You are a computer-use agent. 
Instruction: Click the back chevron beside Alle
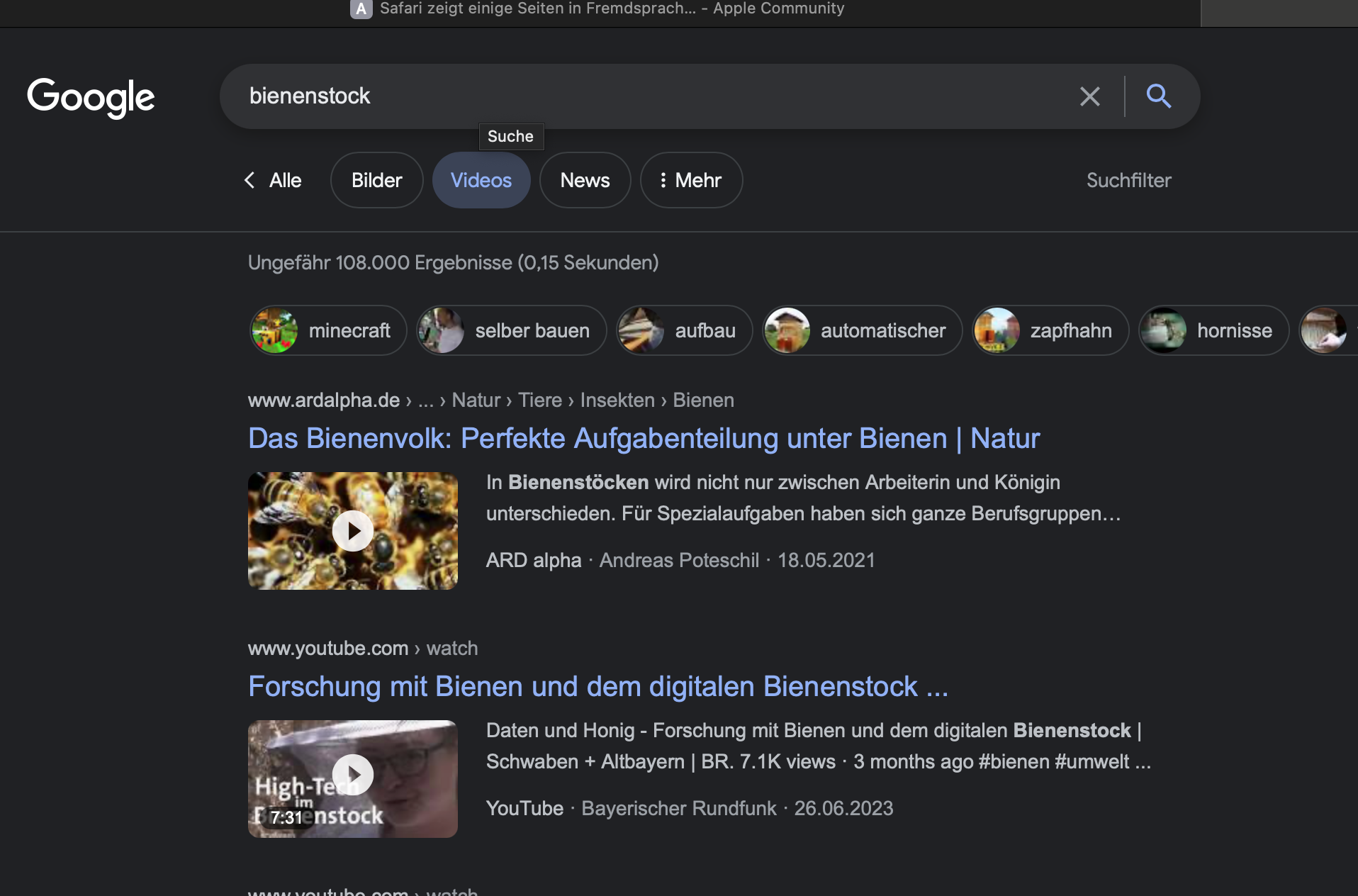(x=249, y=180)
